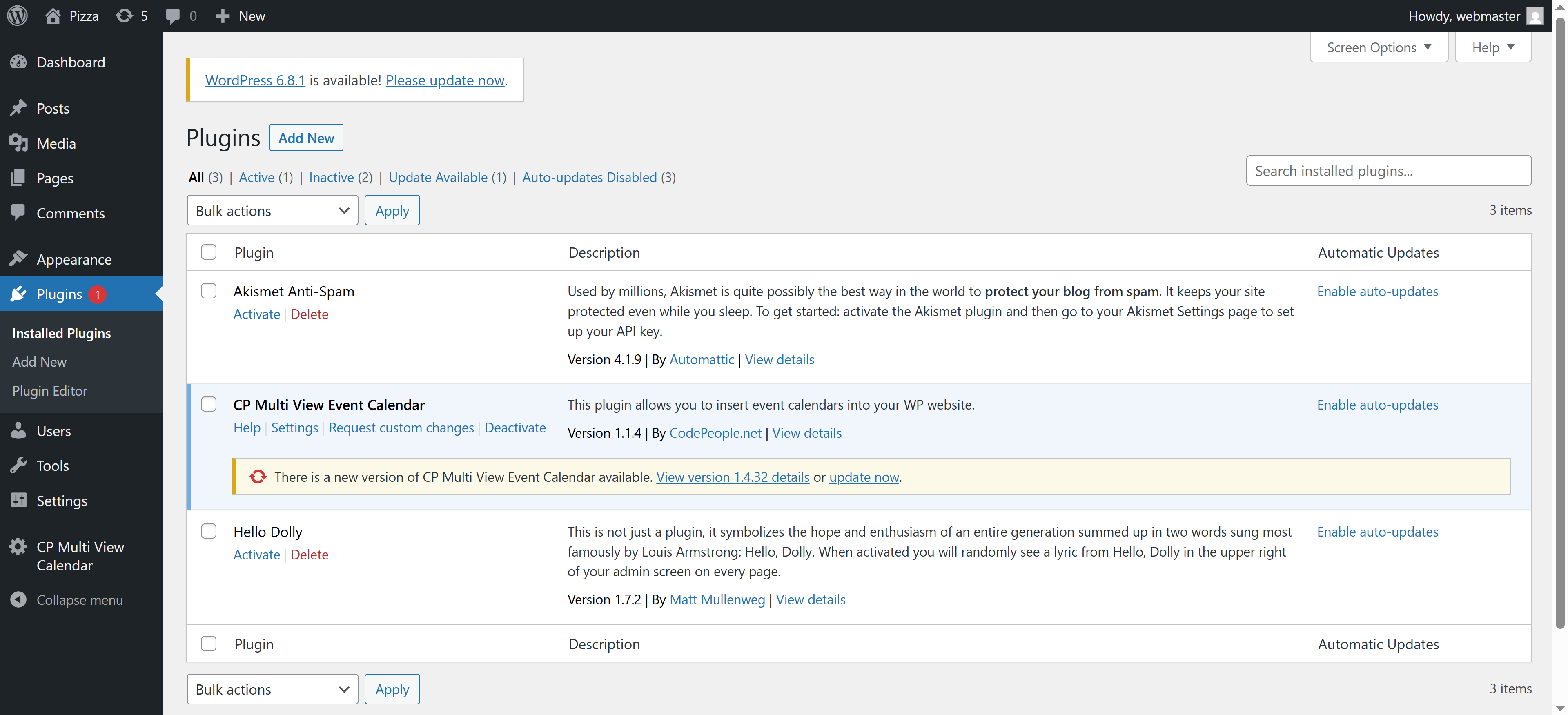The height and width of the screenshot is (715, 1568).
Task: Open the Dashboard menu item
Action: (x=82, y=62)
